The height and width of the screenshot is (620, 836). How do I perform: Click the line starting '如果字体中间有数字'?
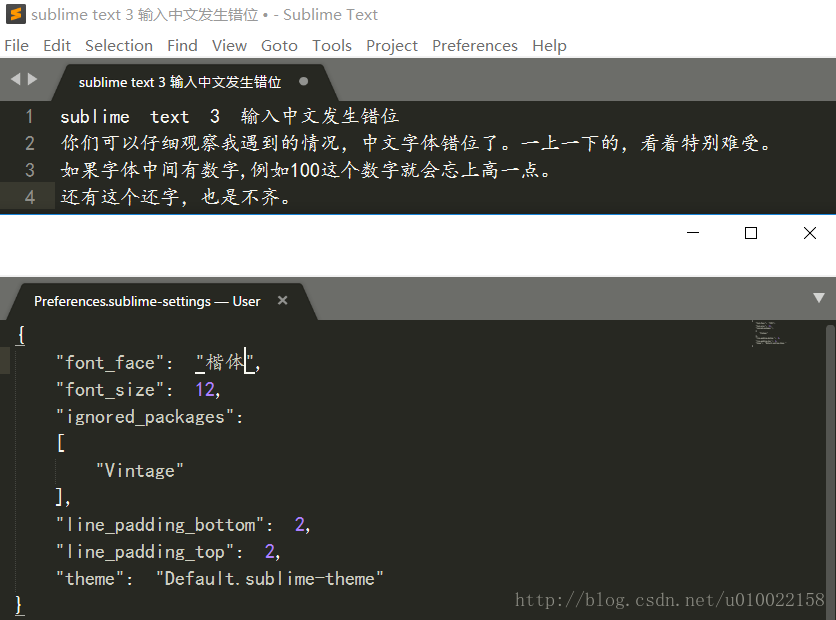click(306, 170)
